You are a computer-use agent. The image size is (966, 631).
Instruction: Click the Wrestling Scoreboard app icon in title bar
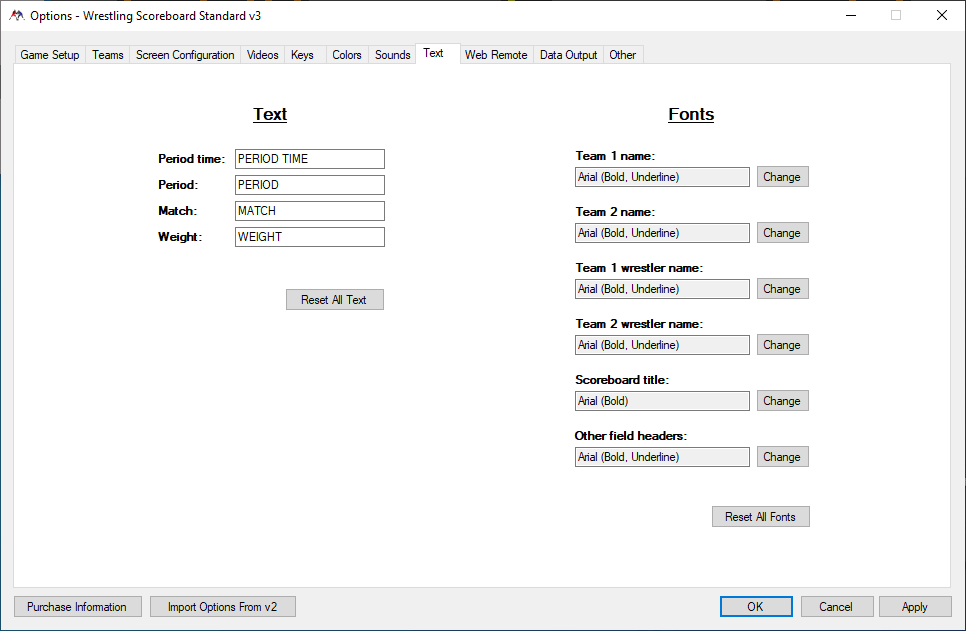(17, 15)
